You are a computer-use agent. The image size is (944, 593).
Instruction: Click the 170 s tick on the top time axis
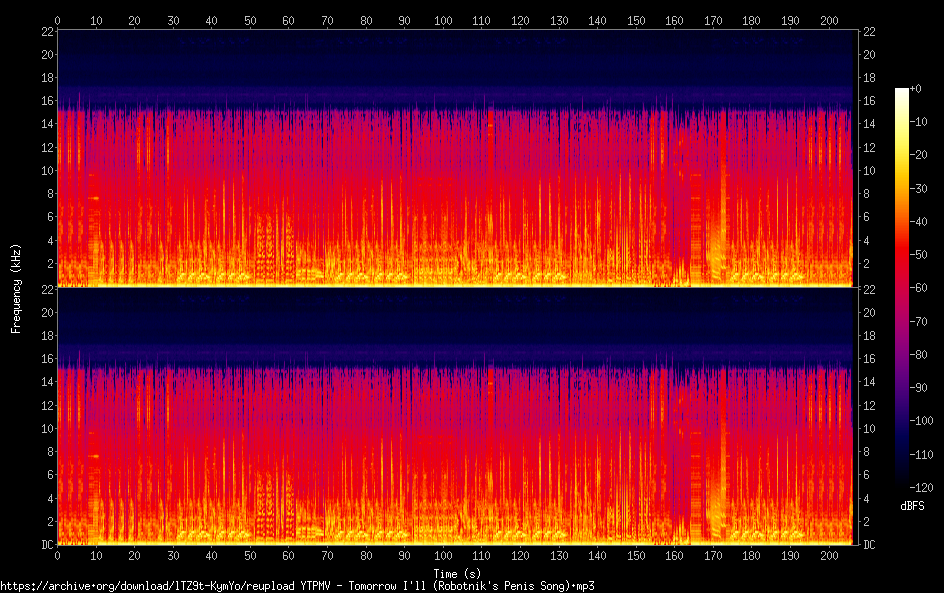(x=712, y=20)
